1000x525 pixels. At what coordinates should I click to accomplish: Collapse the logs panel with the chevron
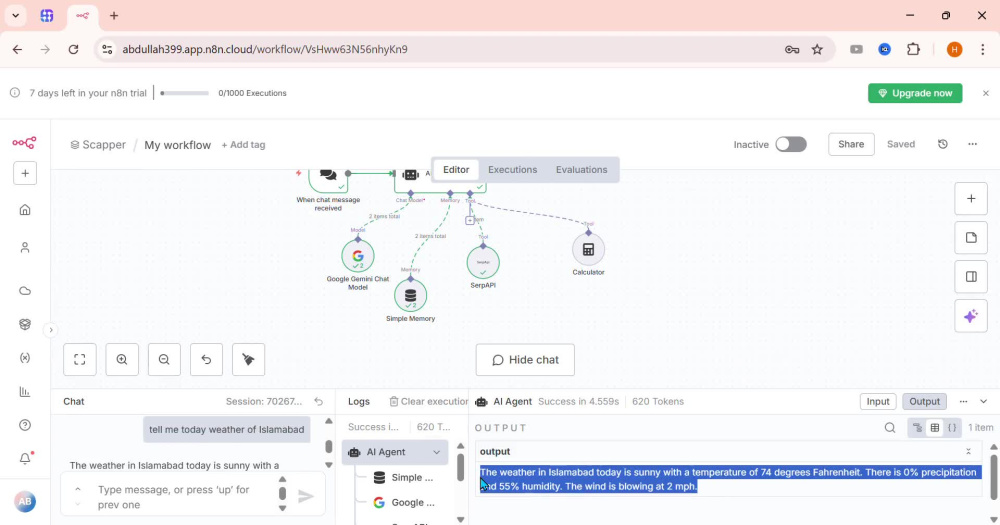tap(983, 401)
